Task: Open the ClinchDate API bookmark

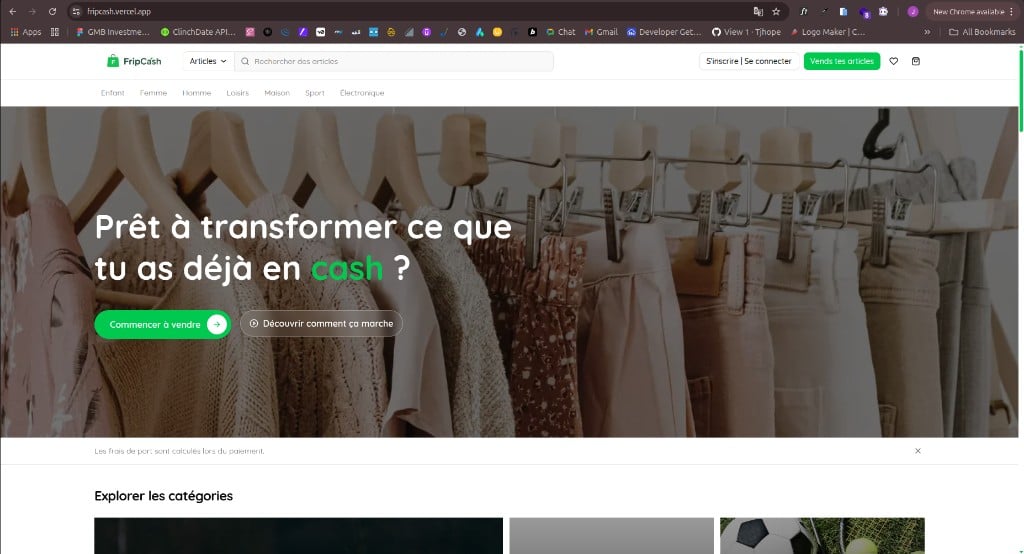Action: pos(198,31)
